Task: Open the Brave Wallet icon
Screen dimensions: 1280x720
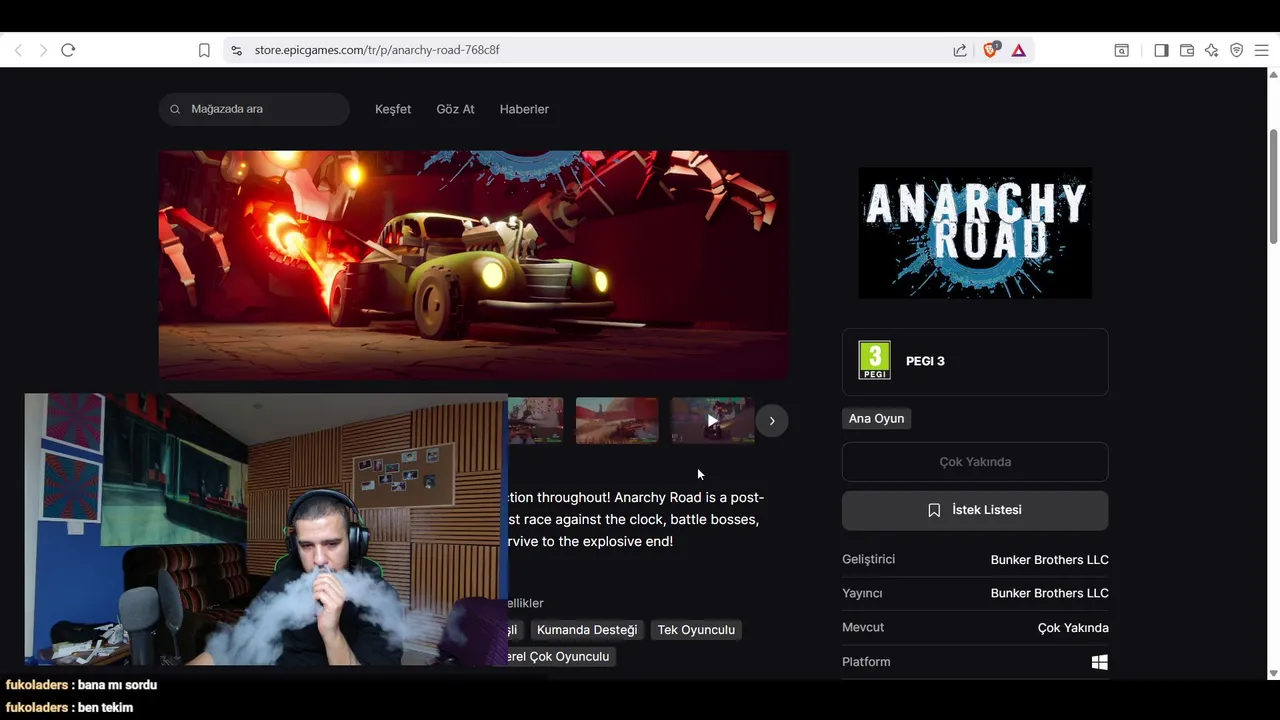Action: pyautogui.click(x=1187, y=50)
